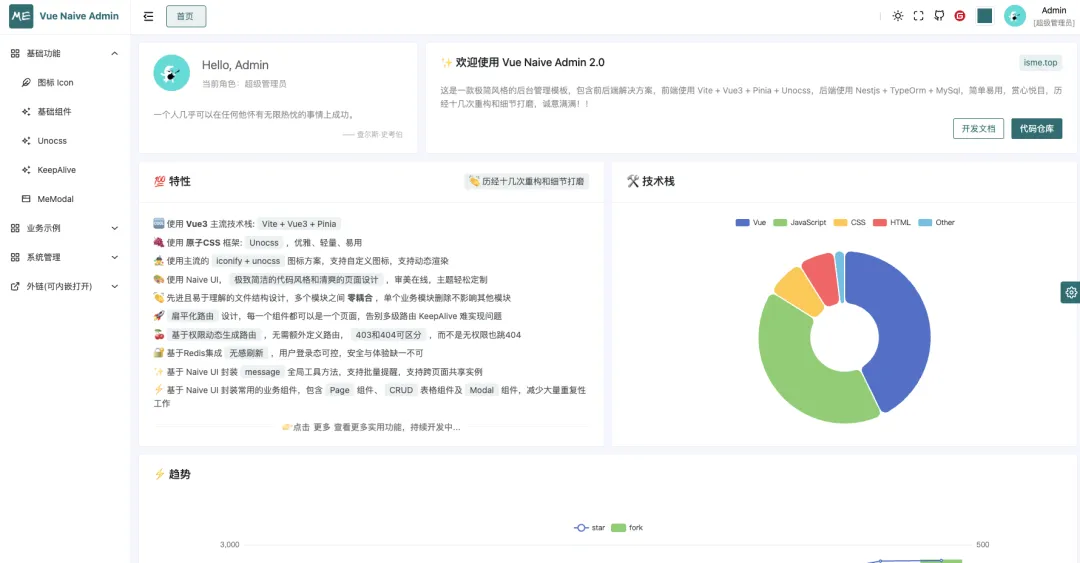
Task: Click the message tag
Action: click(262, 371)
